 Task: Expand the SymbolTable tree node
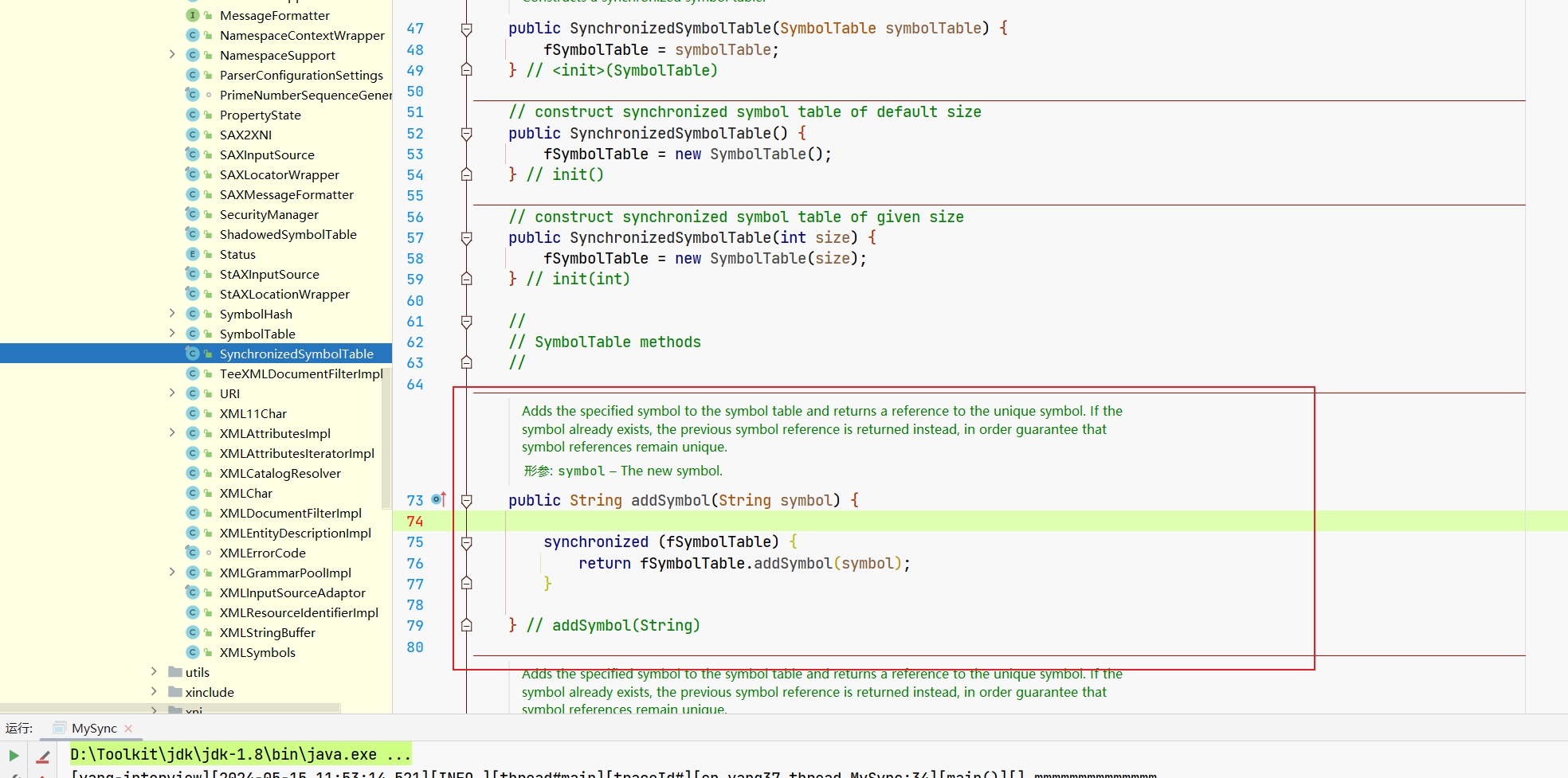tap(172, 334)
